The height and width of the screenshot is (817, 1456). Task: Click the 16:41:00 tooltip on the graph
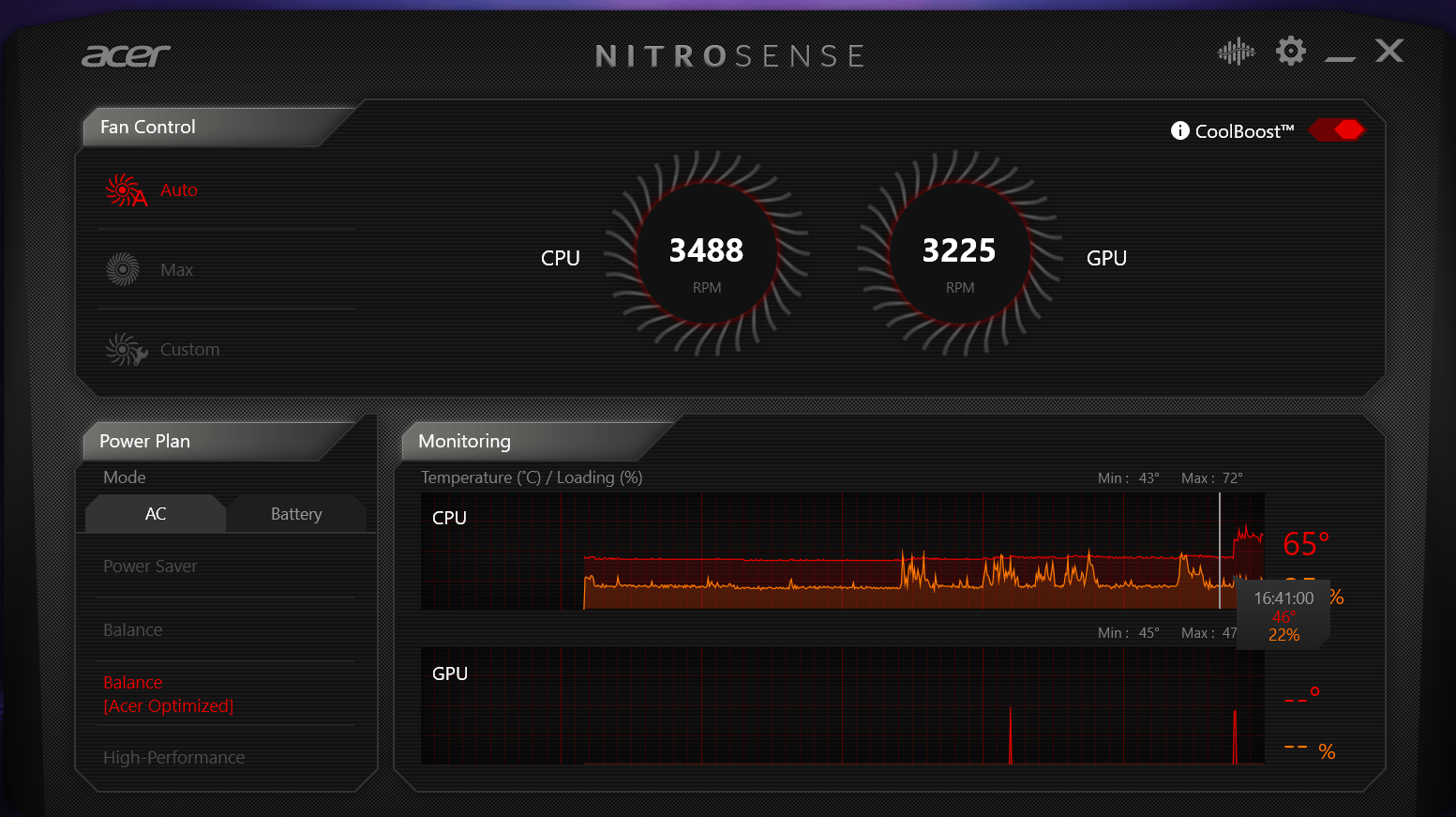pos(1284,614)
